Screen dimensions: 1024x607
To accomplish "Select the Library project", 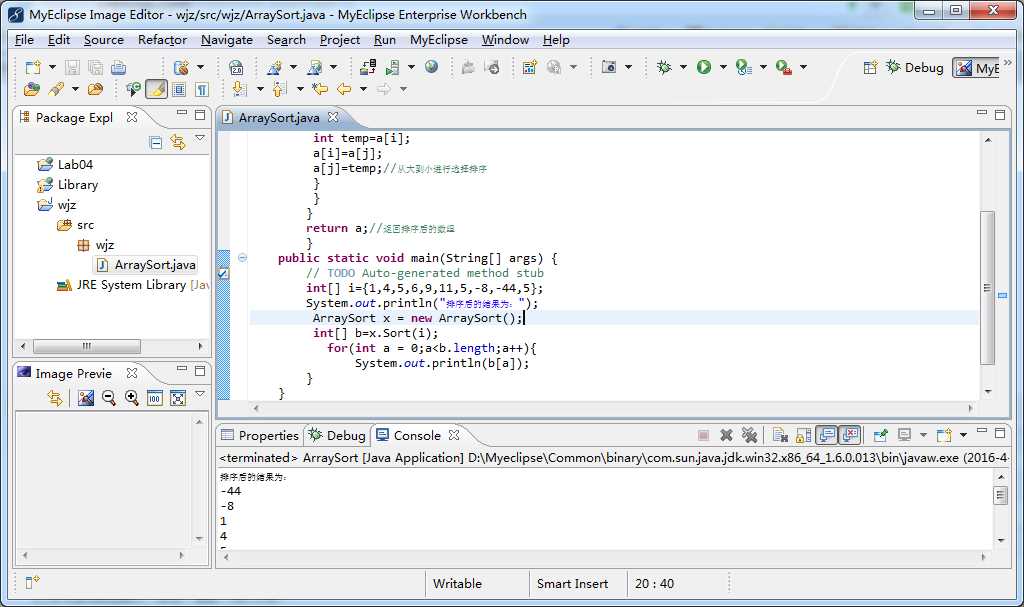I will [x=68, y=185].
